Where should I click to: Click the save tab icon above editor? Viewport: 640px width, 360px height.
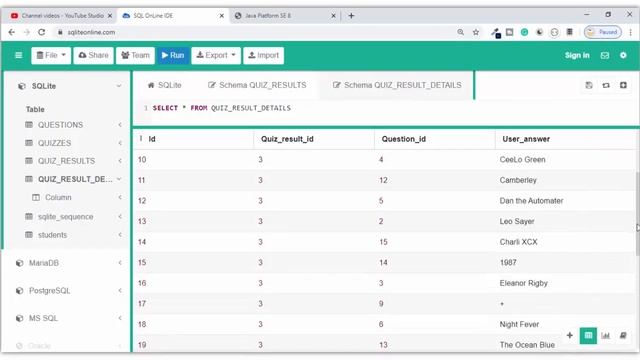pos(589,85)
